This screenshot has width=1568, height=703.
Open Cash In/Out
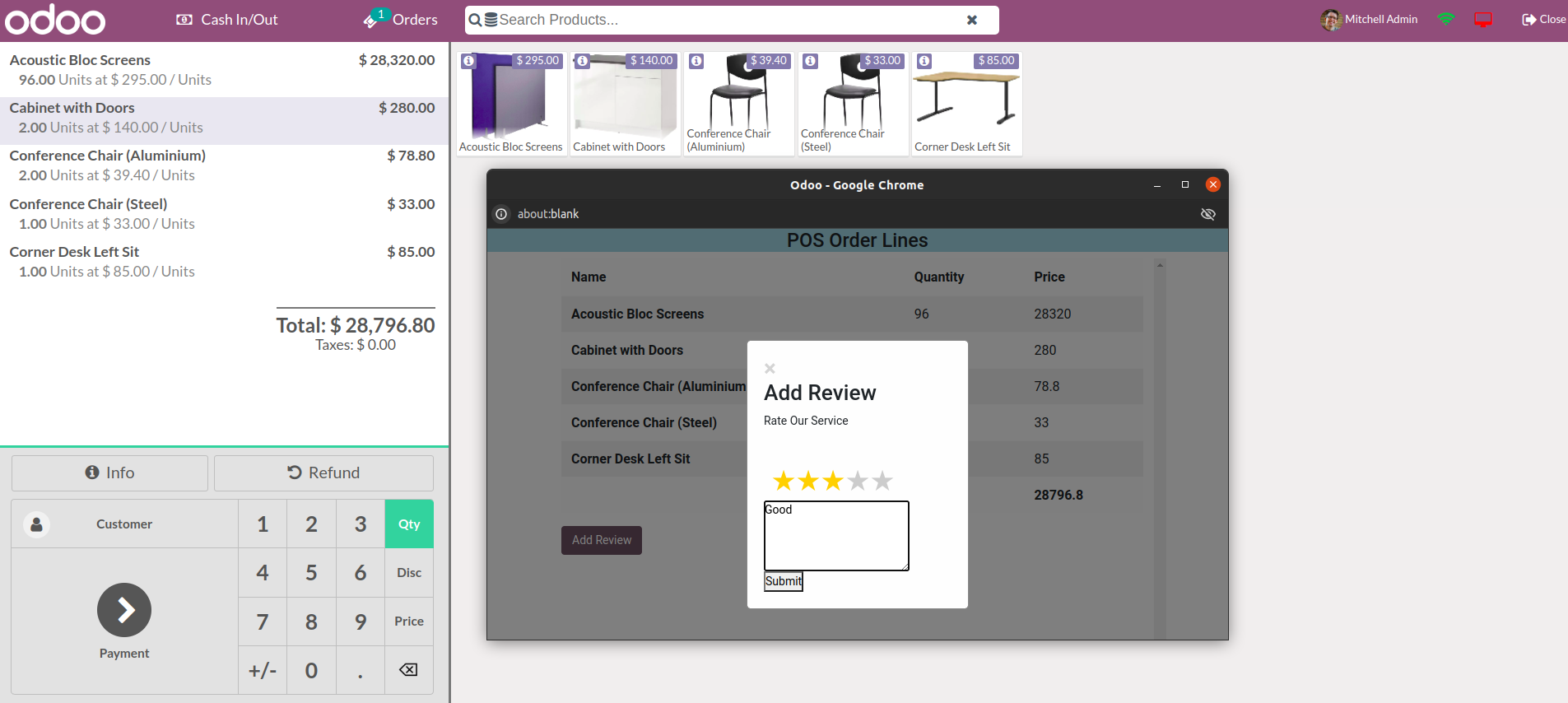pos(227,20)
